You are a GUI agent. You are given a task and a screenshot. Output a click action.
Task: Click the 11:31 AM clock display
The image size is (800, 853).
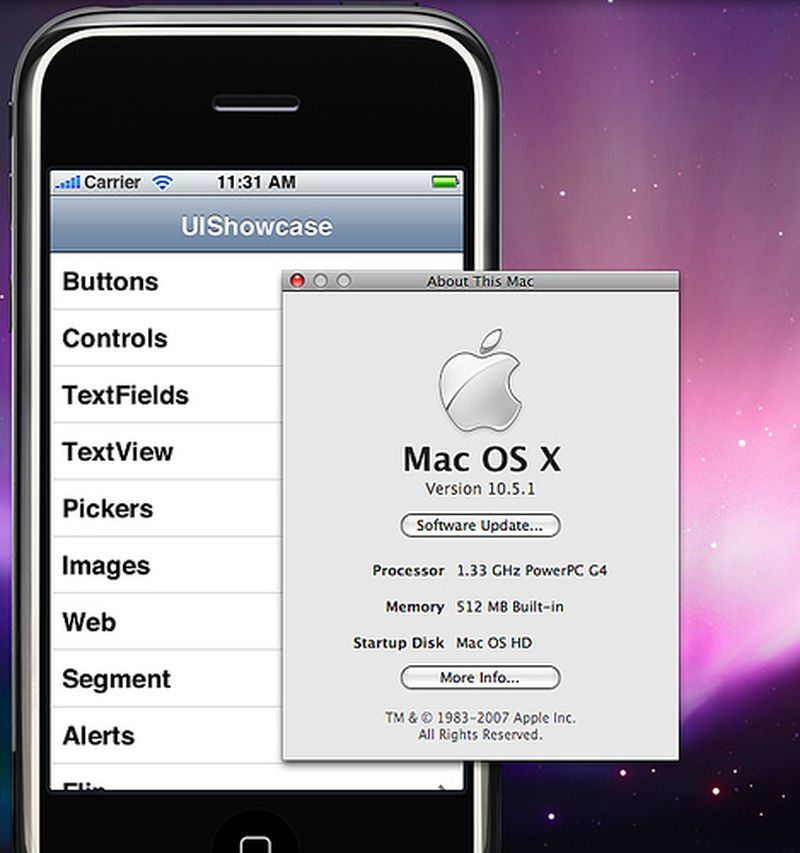point(256,182)
